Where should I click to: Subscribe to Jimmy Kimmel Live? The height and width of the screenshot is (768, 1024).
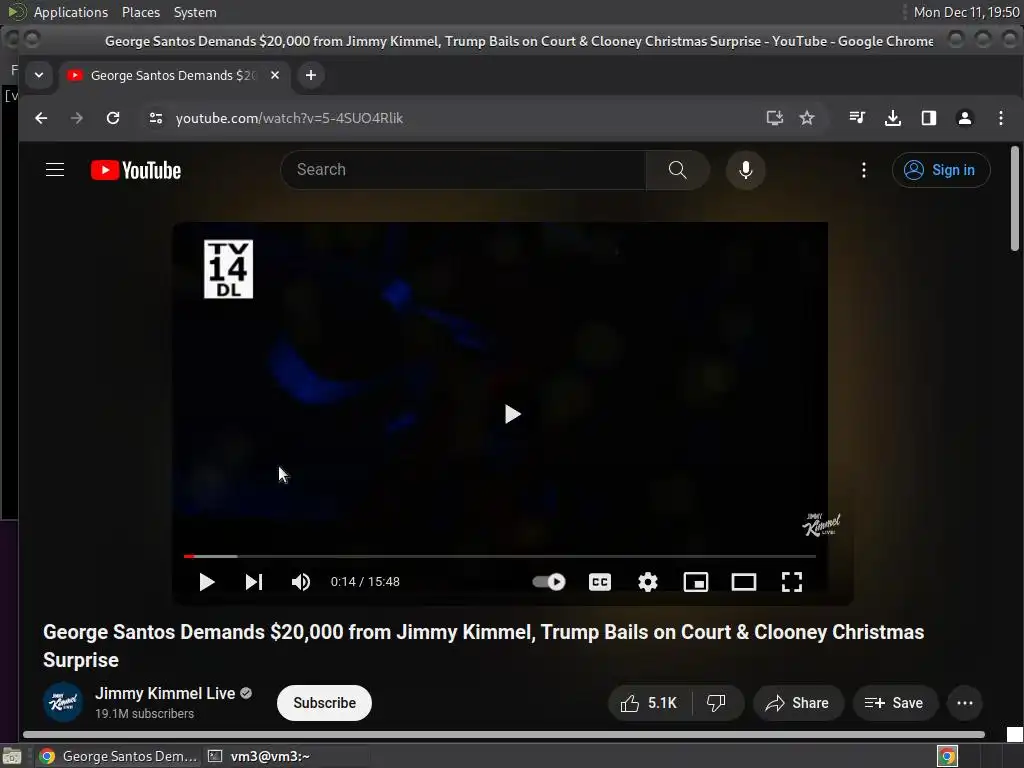tap(324, 703)
